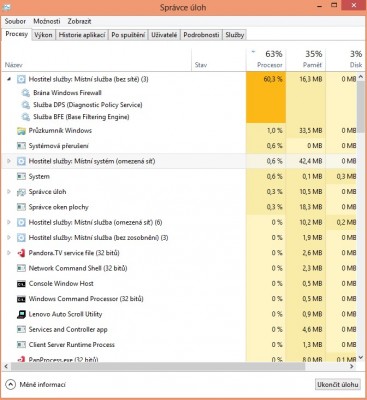The height and width of the screenshot is (400, 367).
Task: Expand the Pandora.TV service file entry
Action: coord(9,253)
